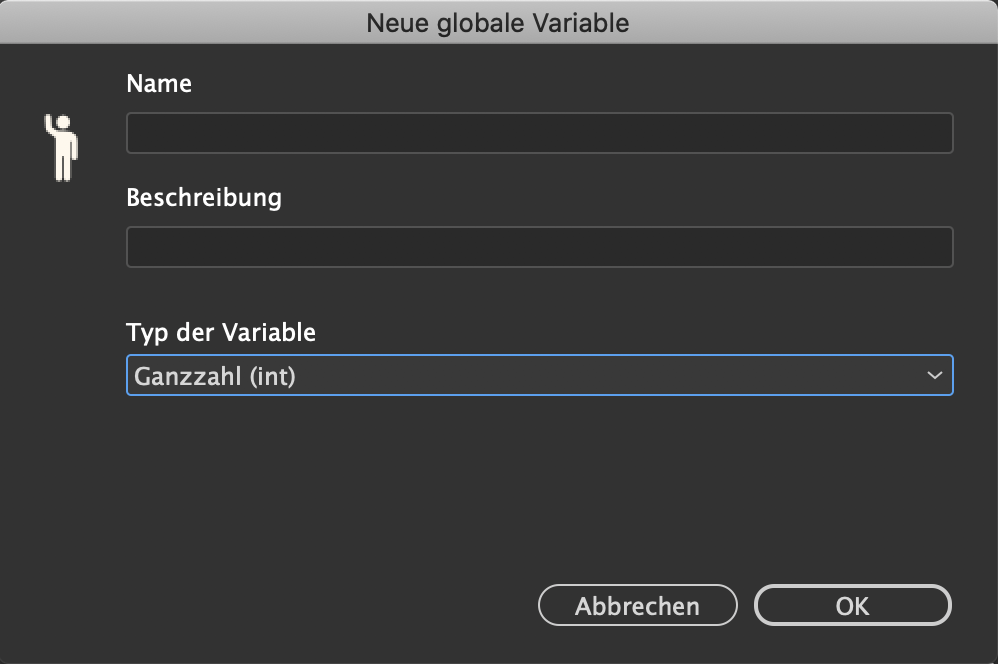Viewport: 998px width, 664px height.
Task: Click the chevron arrow of the type combo box
Action: click(934, 375)
